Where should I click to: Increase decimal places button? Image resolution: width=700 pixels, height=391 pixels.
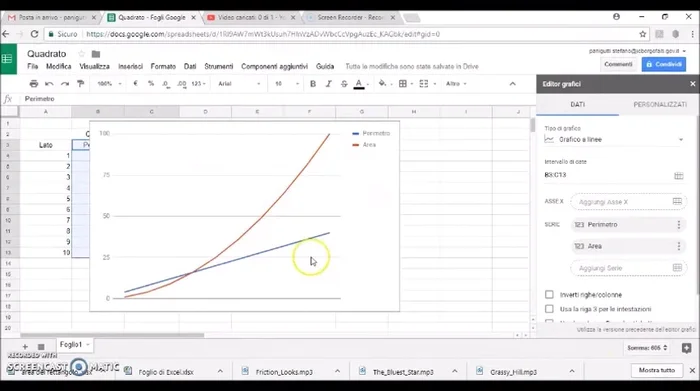[182, 83]
